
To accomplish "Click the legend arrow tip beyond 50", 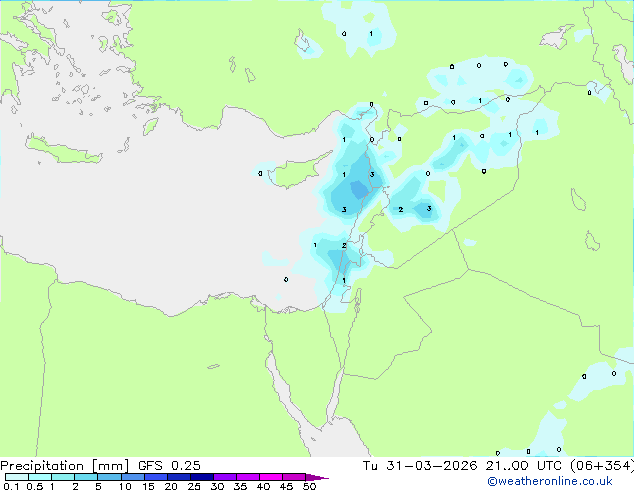I will coord(317,477).
